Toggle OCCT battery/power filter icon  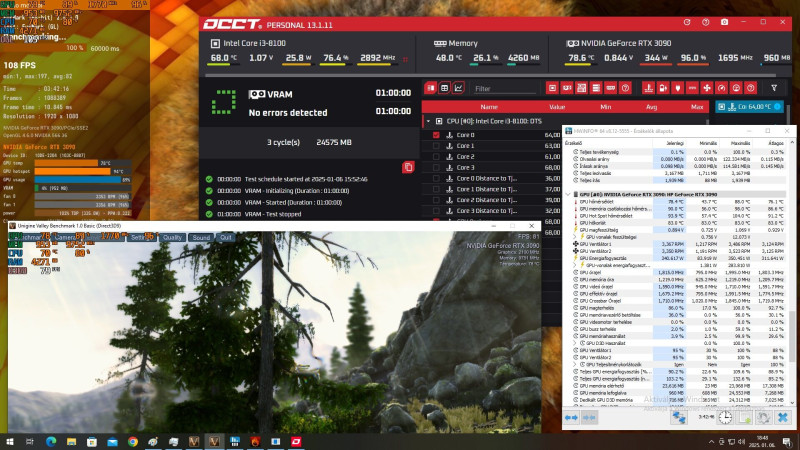663,88
